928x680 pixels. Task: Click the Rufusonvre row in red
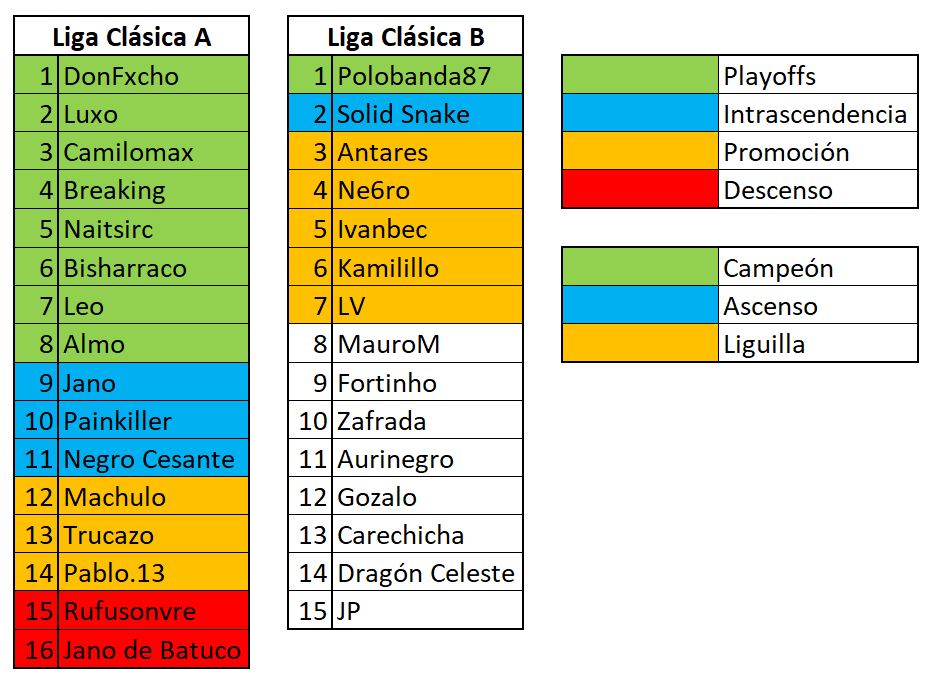click(131, 611)
